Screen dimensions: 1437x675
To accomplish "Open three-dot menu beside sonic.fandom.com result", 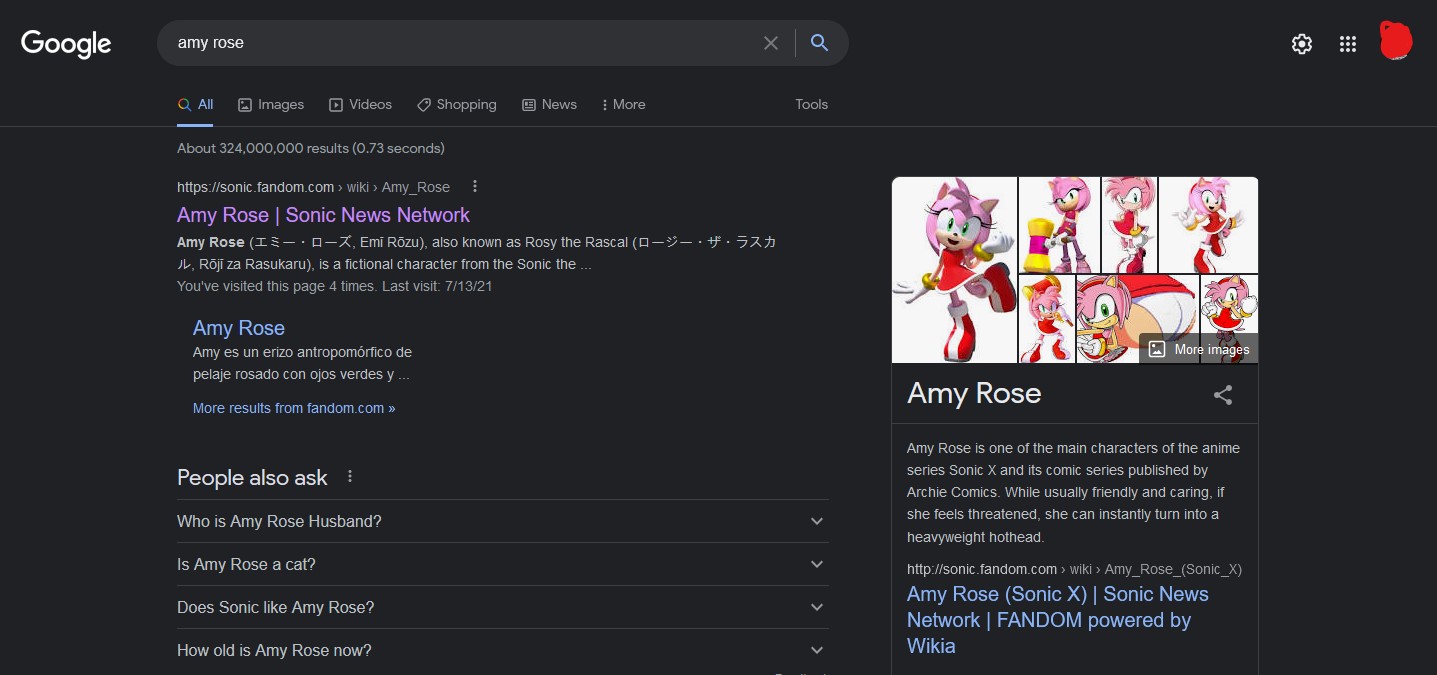I will 475,186.
